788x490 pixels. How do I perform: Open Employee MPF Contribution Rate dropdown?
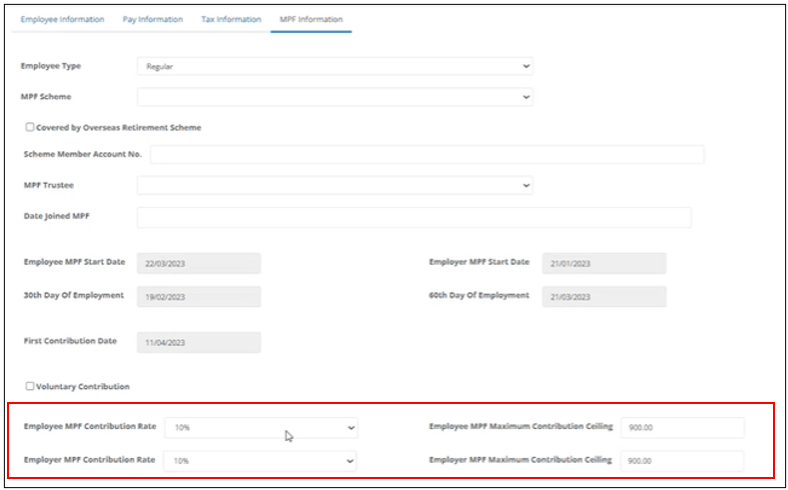(x=261, y=428)
